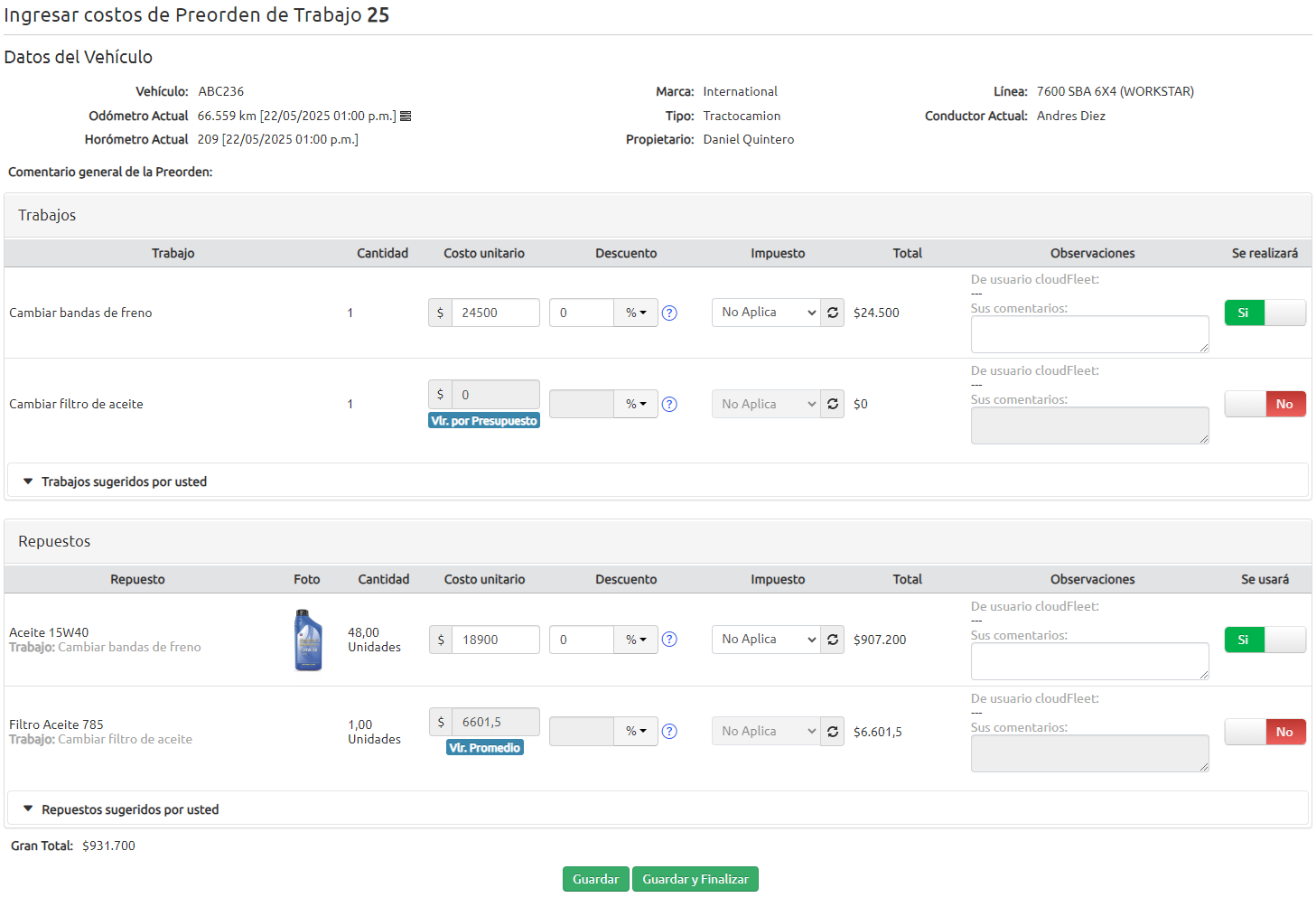
Task: Click refresh tax icon for Filtro Aceite 785
Action: click(833, 732)
